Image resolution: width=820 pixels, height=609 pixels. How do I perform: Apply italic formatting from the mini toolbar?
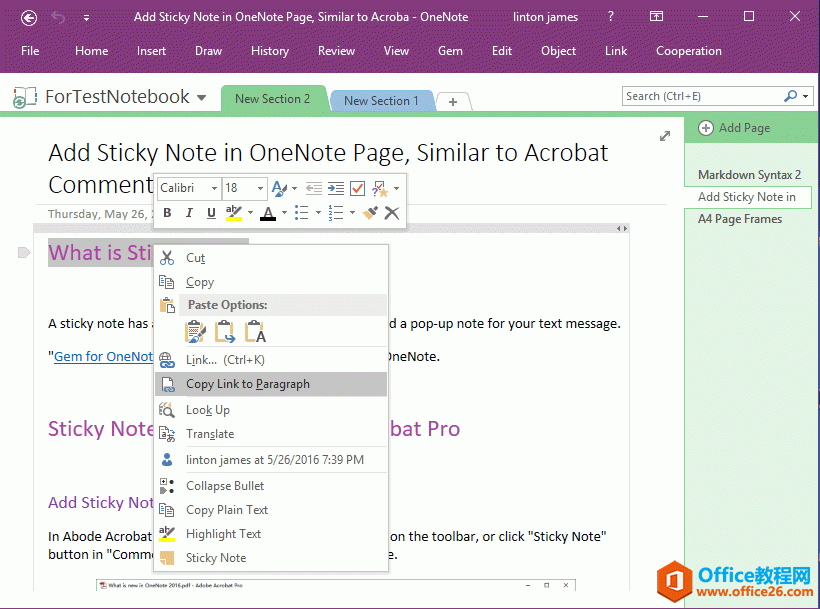click(x=189, y=212)
